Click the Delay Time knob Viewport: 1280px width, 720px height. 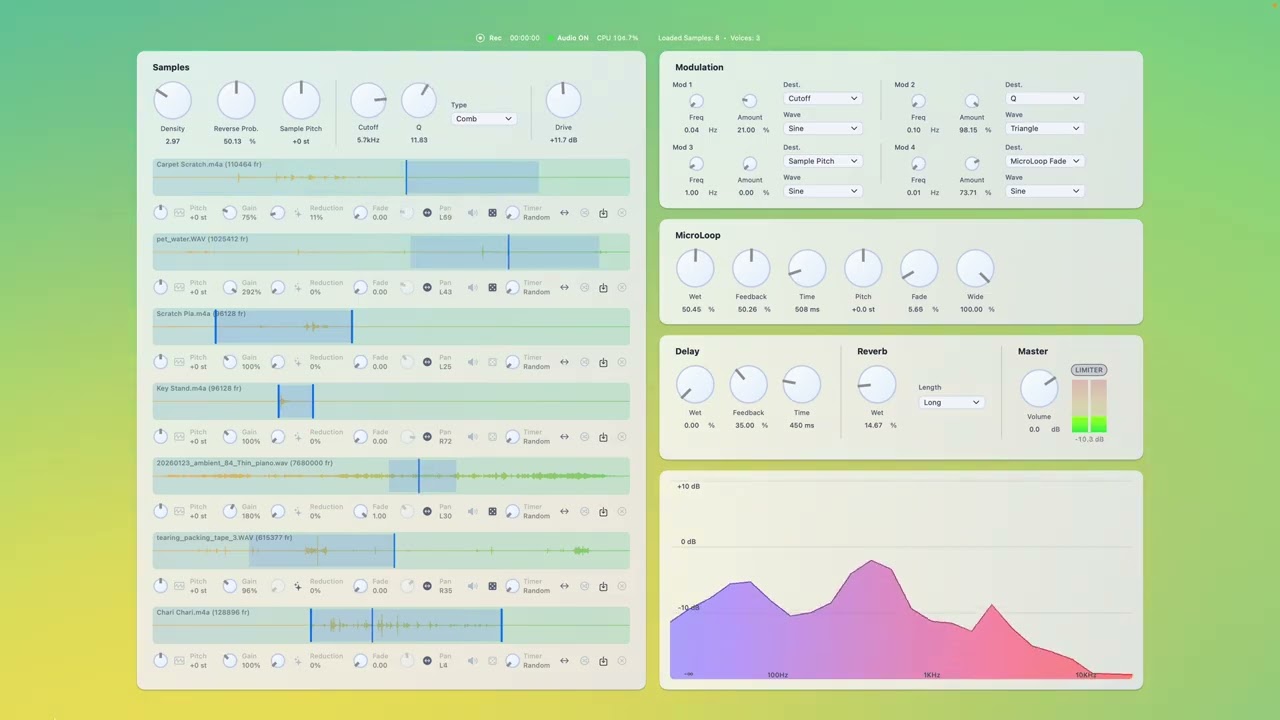(x=801, y=385)
